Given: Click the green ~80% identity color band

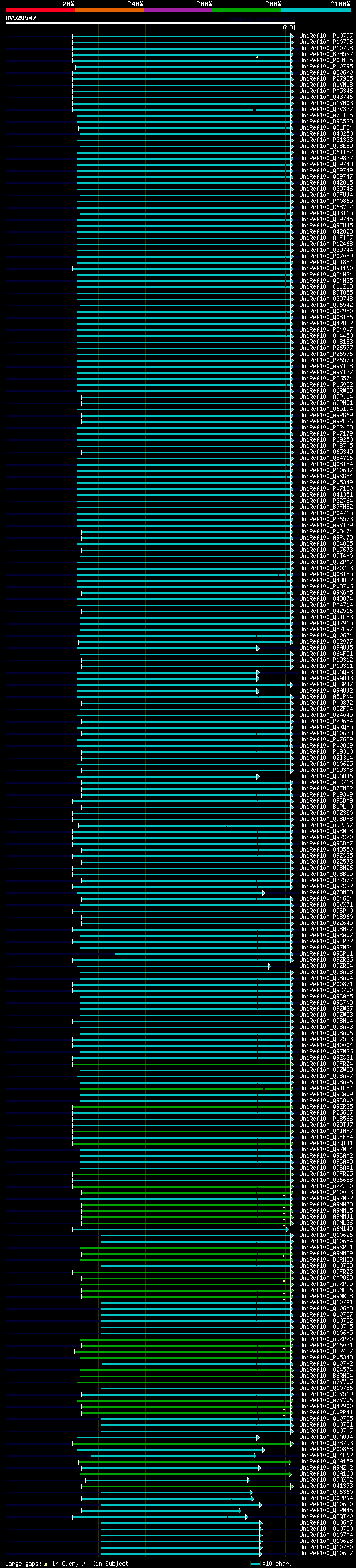Looking at the screenshot, I should (246, 10).
